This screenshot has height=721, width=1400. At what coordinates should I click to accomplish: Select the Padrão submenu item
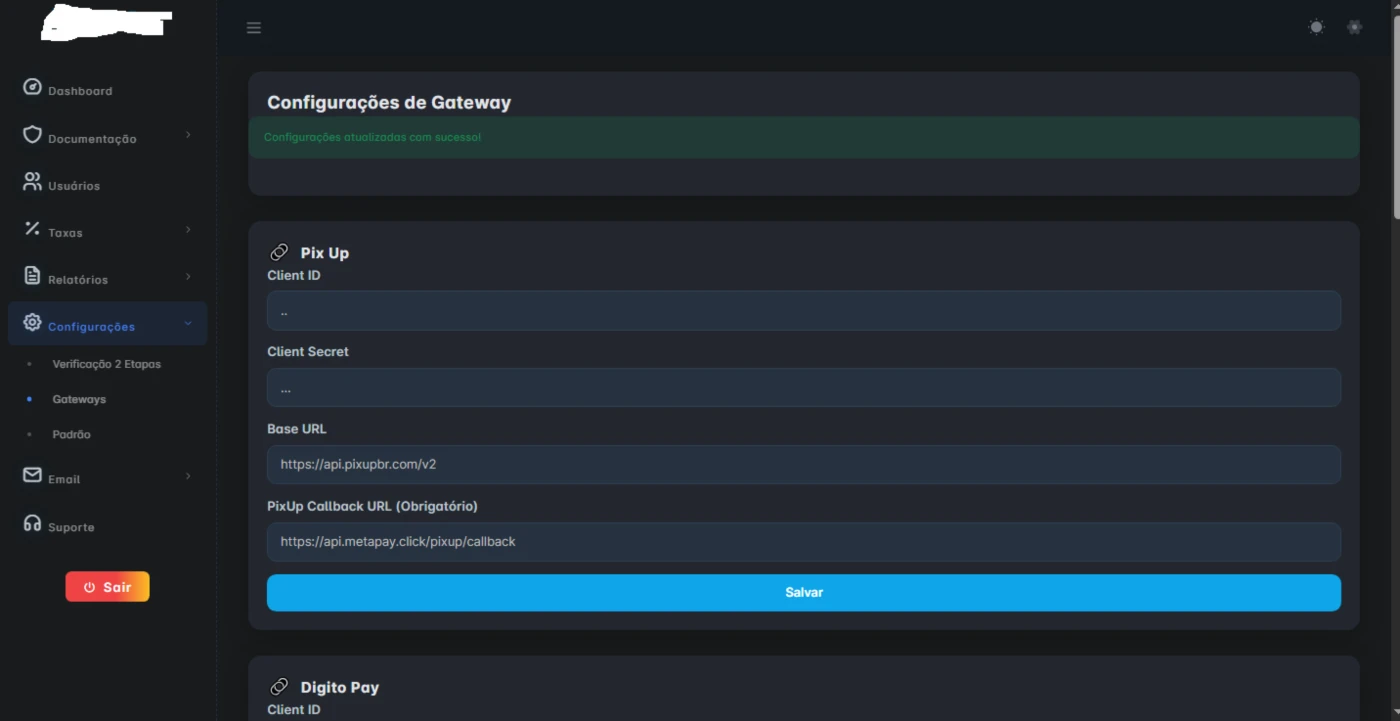click(71, 435)
